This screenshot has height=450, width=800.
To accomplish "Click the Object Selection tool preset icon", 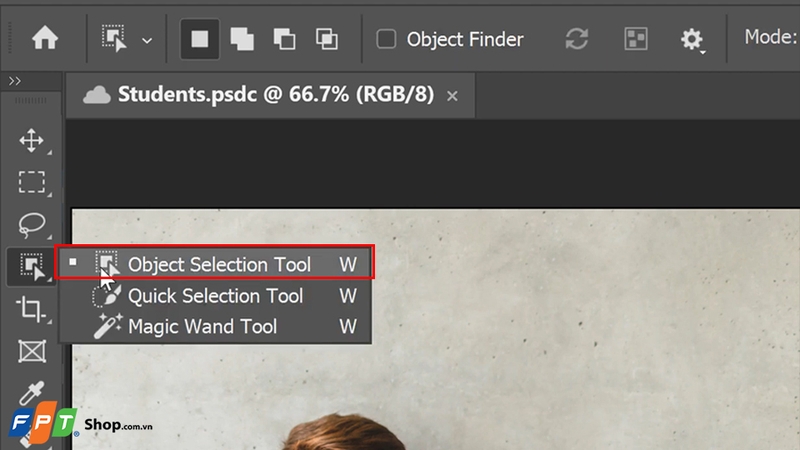I will [114, 39].
